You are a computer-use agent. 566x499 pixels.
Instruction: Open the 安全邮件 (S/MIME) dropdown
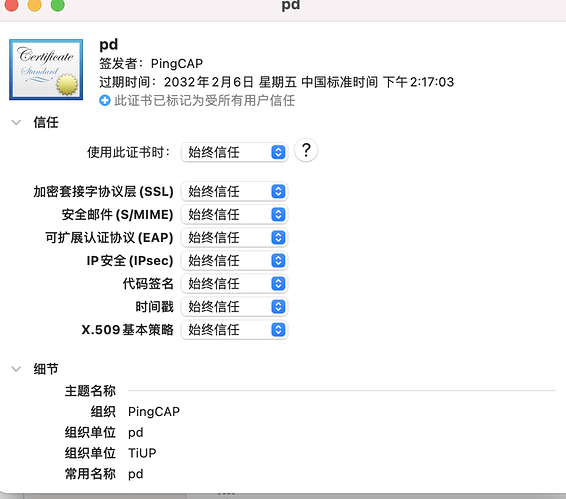(234, 214)
